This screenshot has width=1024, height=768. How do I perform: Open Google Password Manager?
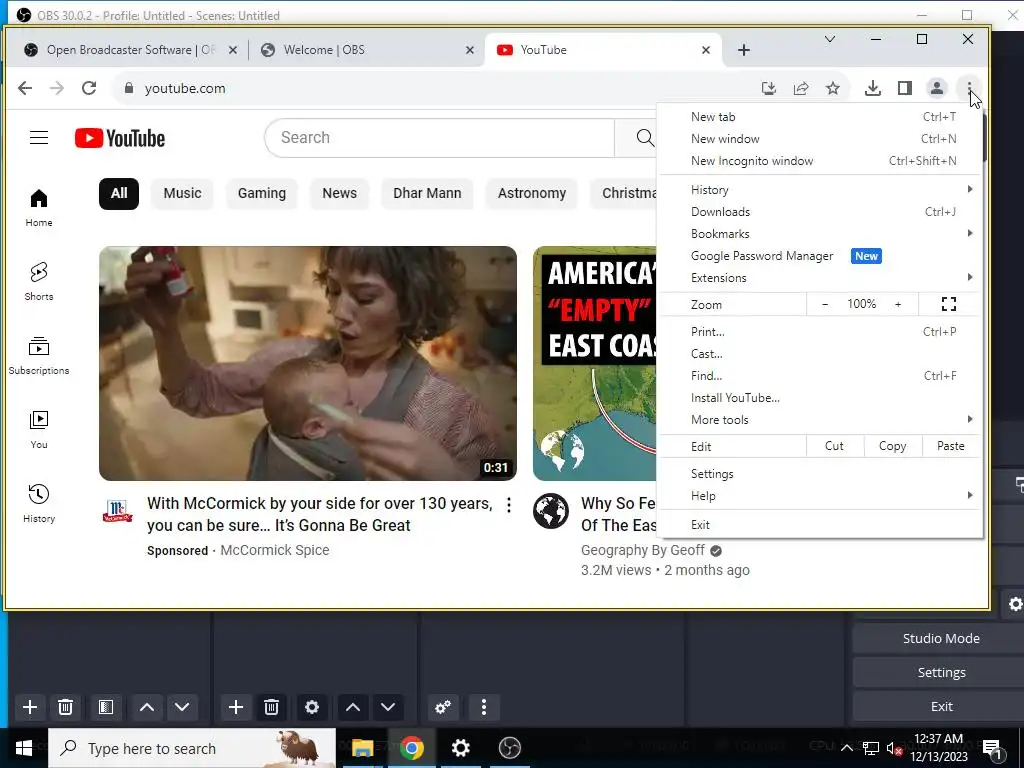click(x=820, y=256)
